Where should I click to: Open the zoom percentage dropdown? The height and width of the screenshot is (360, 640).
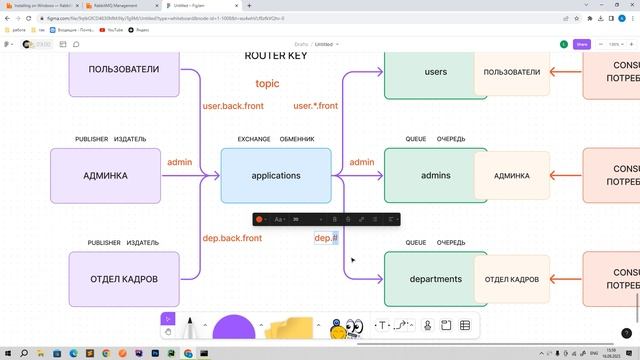pos(616,44)
